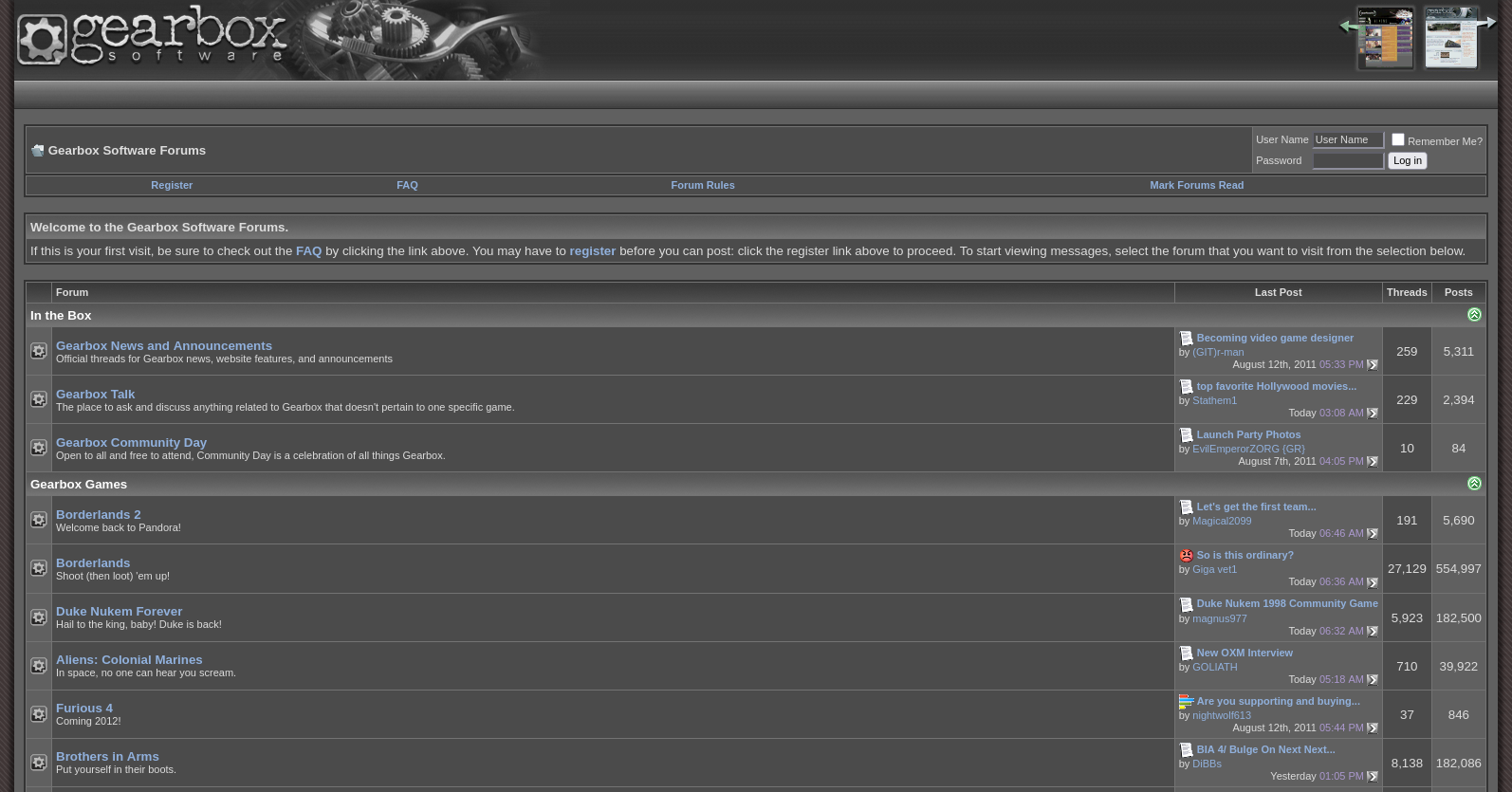Open Duke Nukem 1998 Community Game thread
Image resolution: width=1512 pixels, height=792 pixels.
1287,603
